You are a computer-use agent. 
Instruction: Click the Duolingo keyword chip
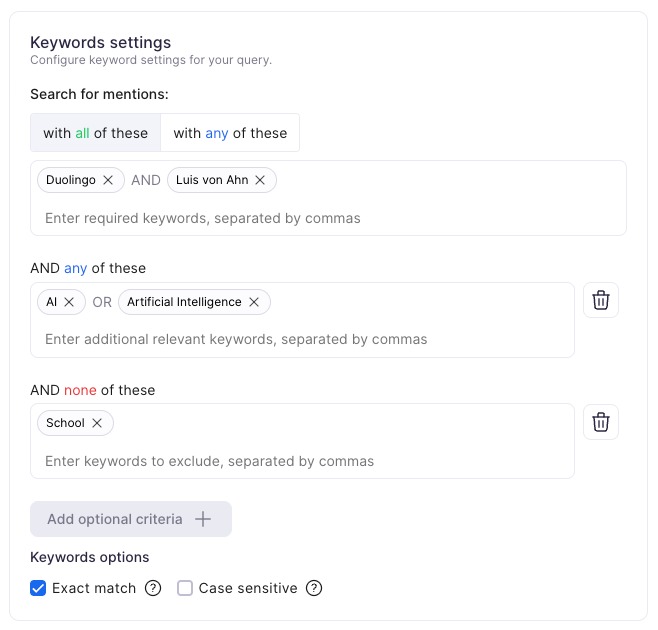click(x=70, y=180)
